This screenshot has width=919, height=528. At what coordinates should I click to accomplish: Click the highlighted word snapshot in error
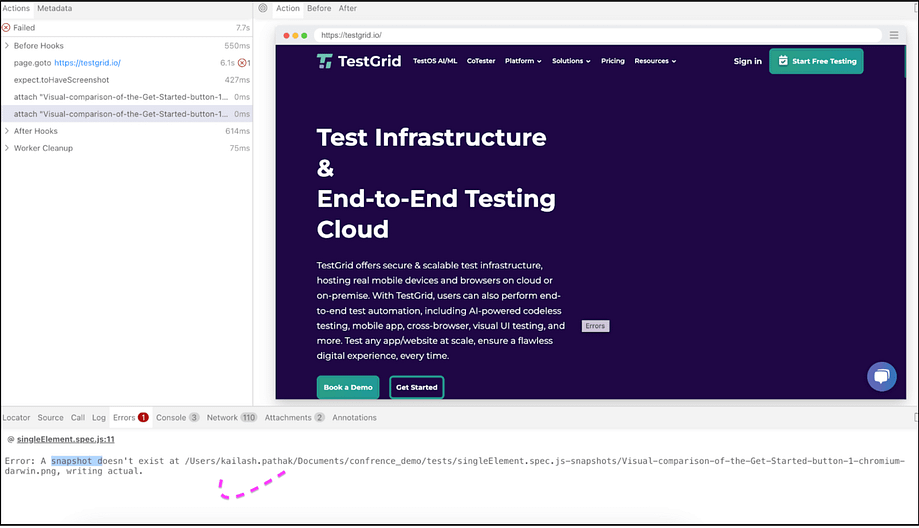72,461
